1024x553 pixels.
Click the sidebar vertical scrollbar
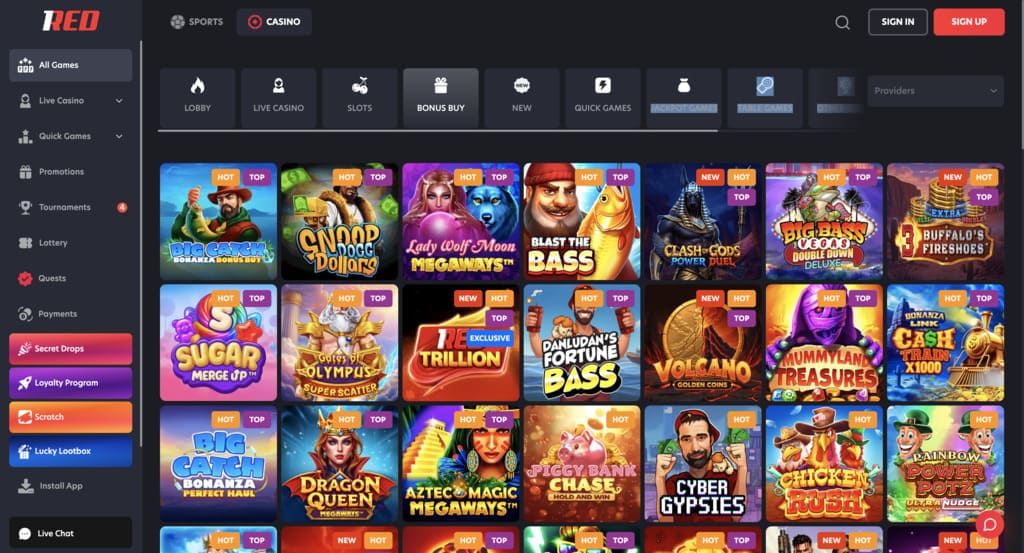point(140,244)
